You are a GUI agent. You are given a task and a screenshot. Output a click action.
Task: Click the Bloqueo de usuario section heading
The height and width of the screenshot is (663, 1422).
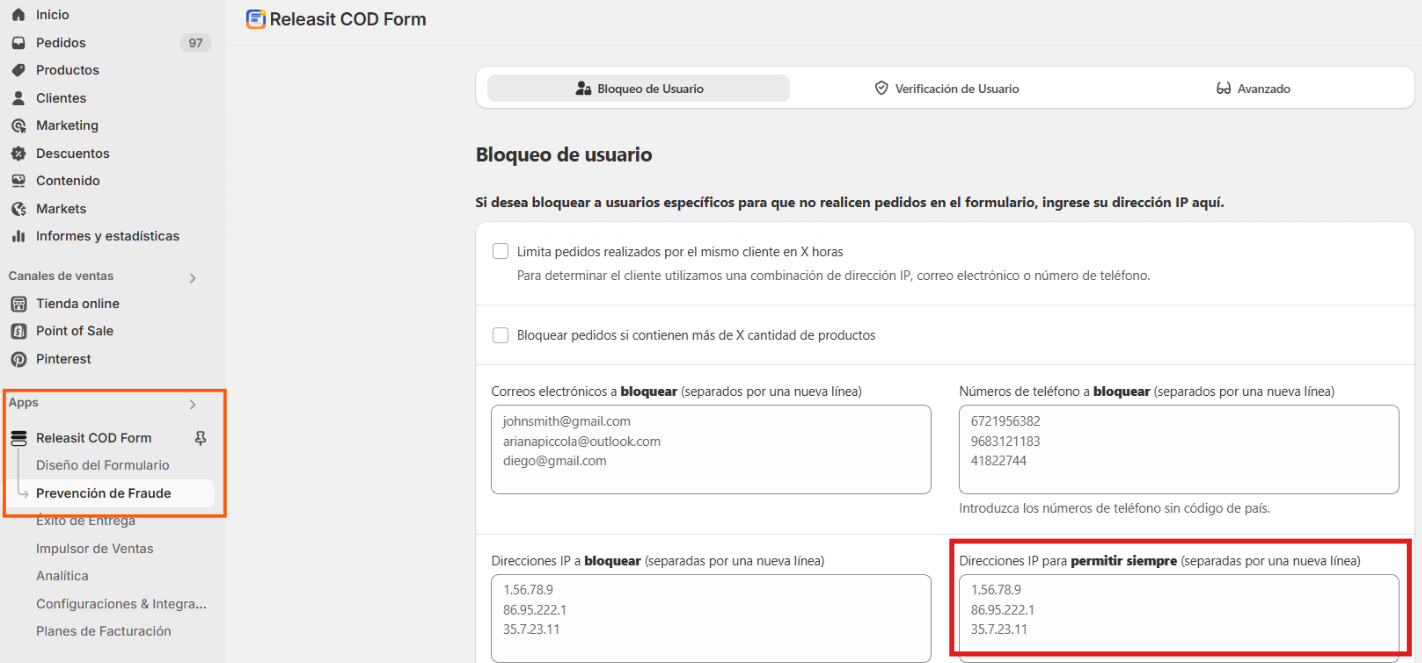[564, 155]
